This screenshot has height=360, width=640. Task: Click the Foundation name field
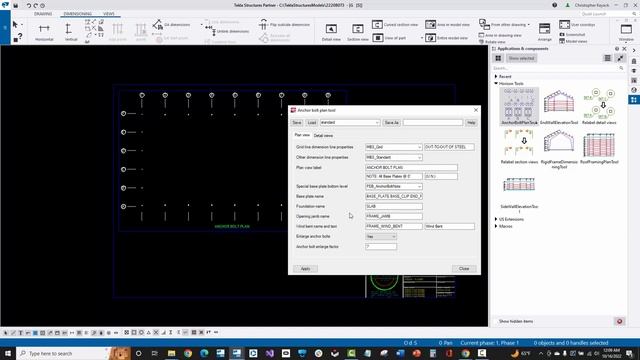[x=393, y=207]
